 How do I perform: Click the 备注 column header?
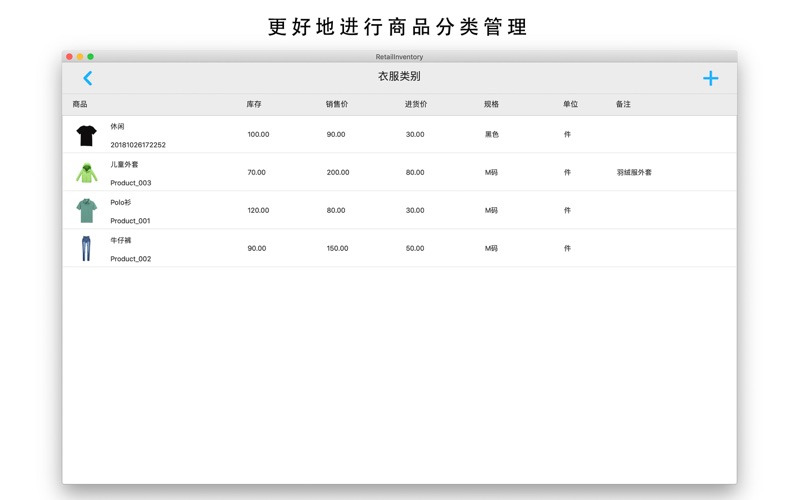click(x=624, y=104)
